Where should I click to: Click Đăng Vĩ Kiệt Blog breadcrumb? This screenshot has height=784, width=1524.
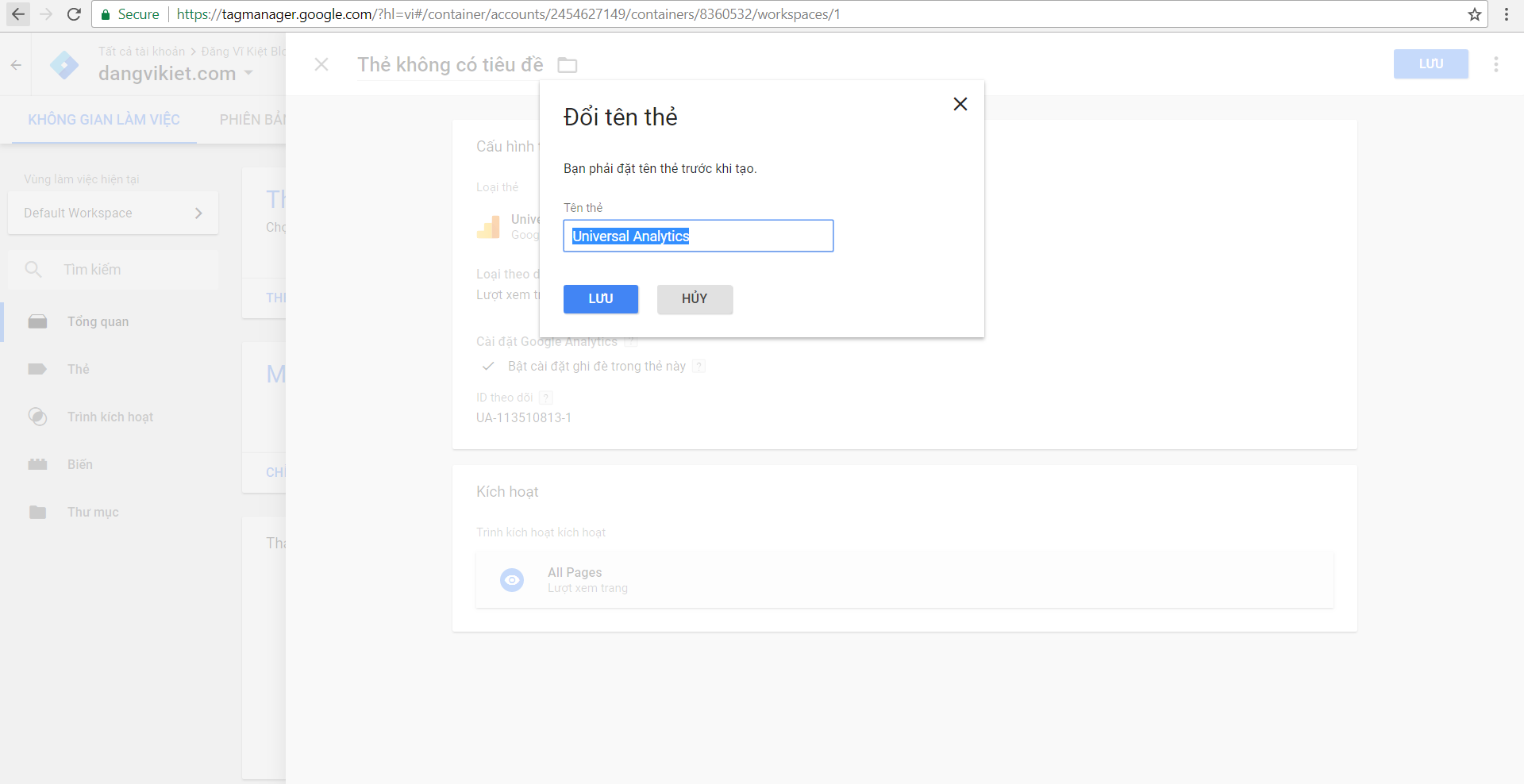click(x=243, y=52)
